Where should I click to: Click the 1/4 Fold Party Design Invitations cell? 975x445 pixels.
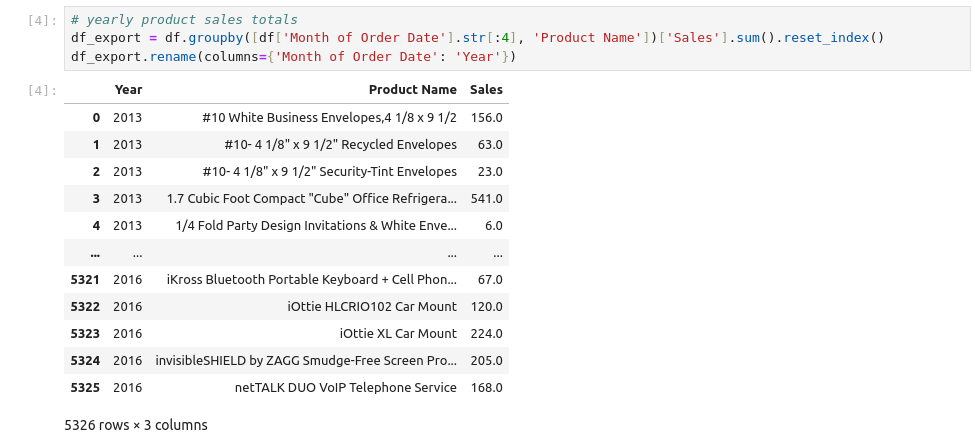click(315, 226)
